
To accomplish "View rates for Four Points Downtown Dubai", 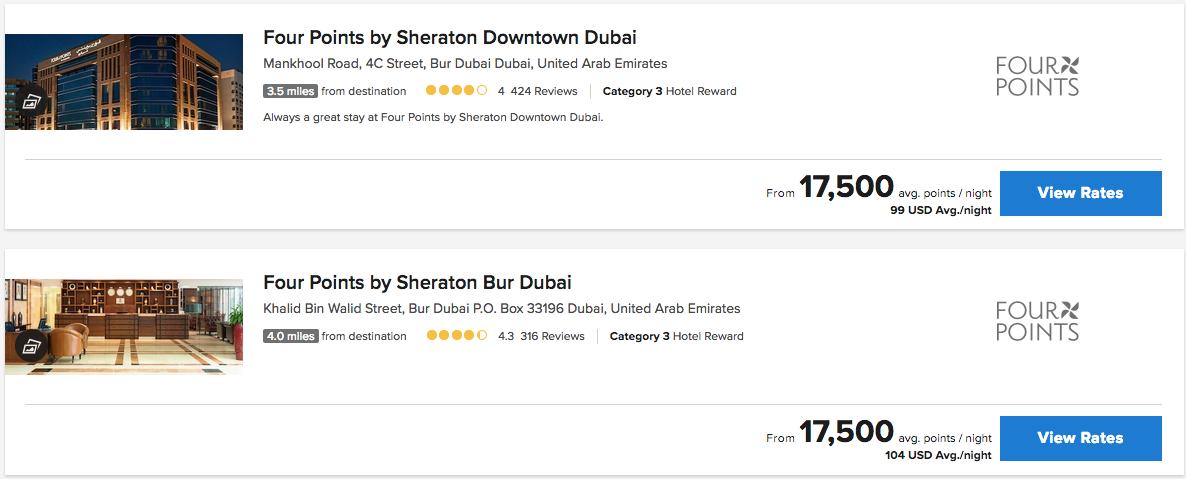I will [x=1080, y=193].
